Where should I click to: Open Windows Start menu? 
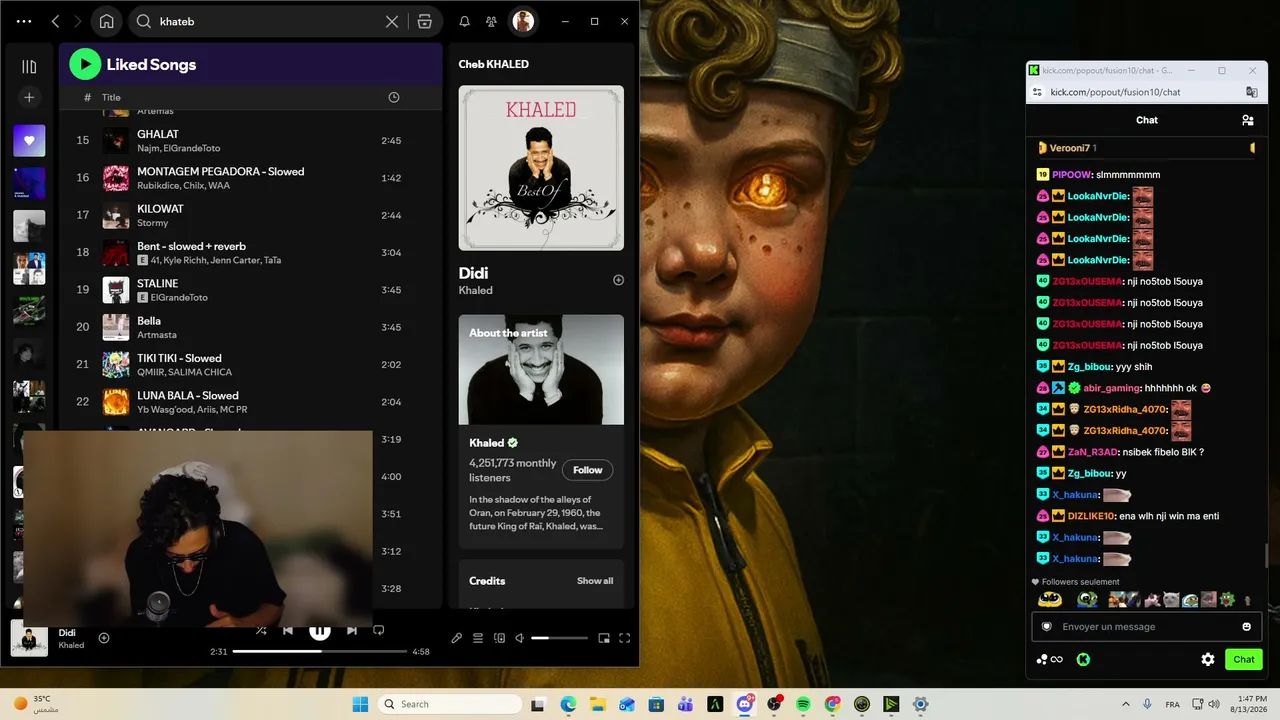[360, 704]
